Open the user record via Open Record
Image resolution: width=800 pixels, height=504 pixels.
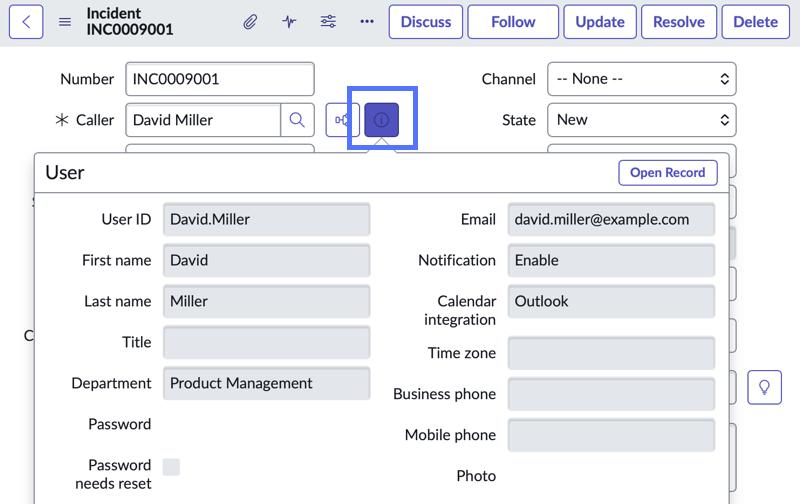pos(668,172)
